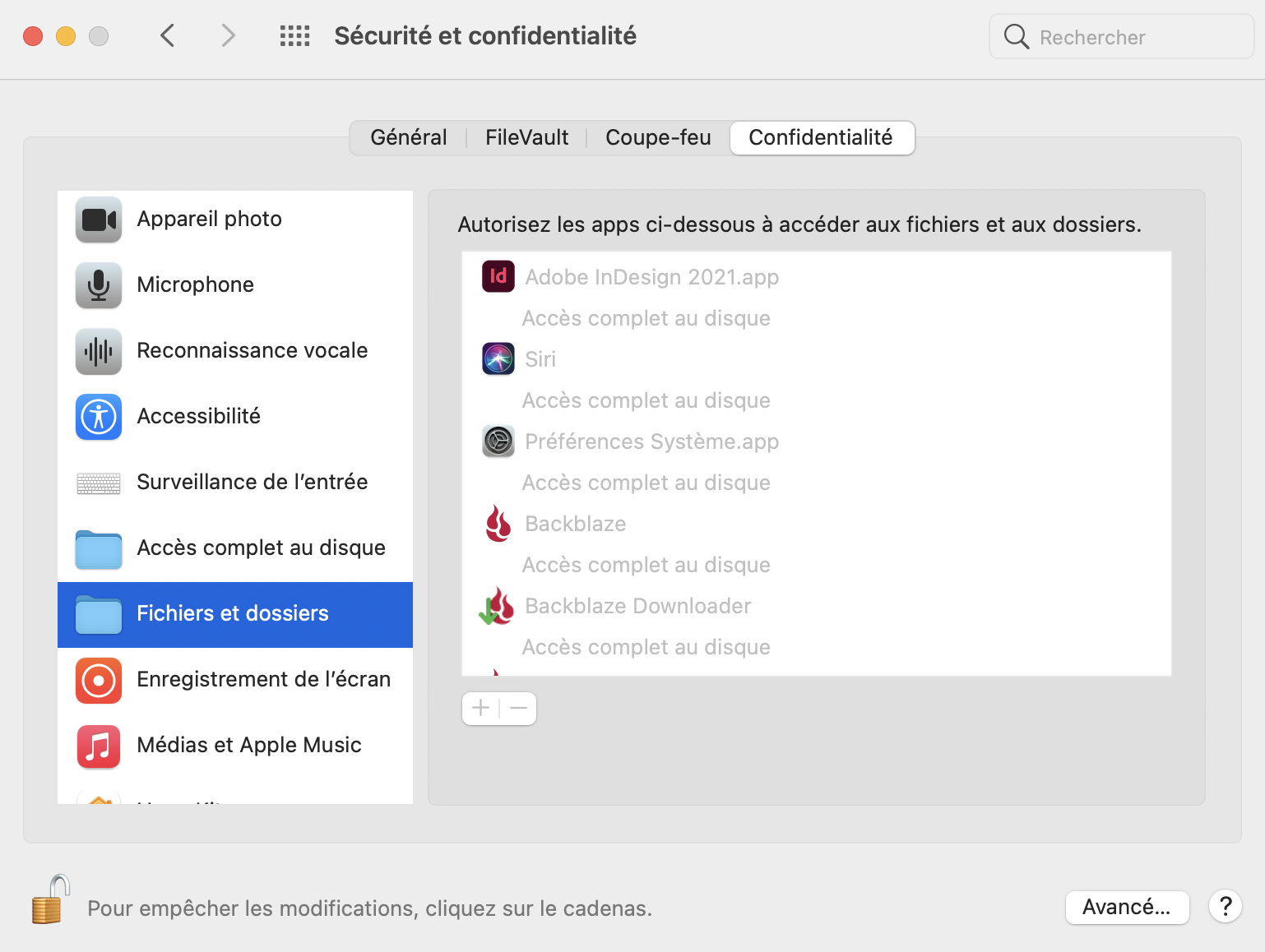Select Accès complet au disque category
Screen dimensions: 1265x952
coord(261,548)
